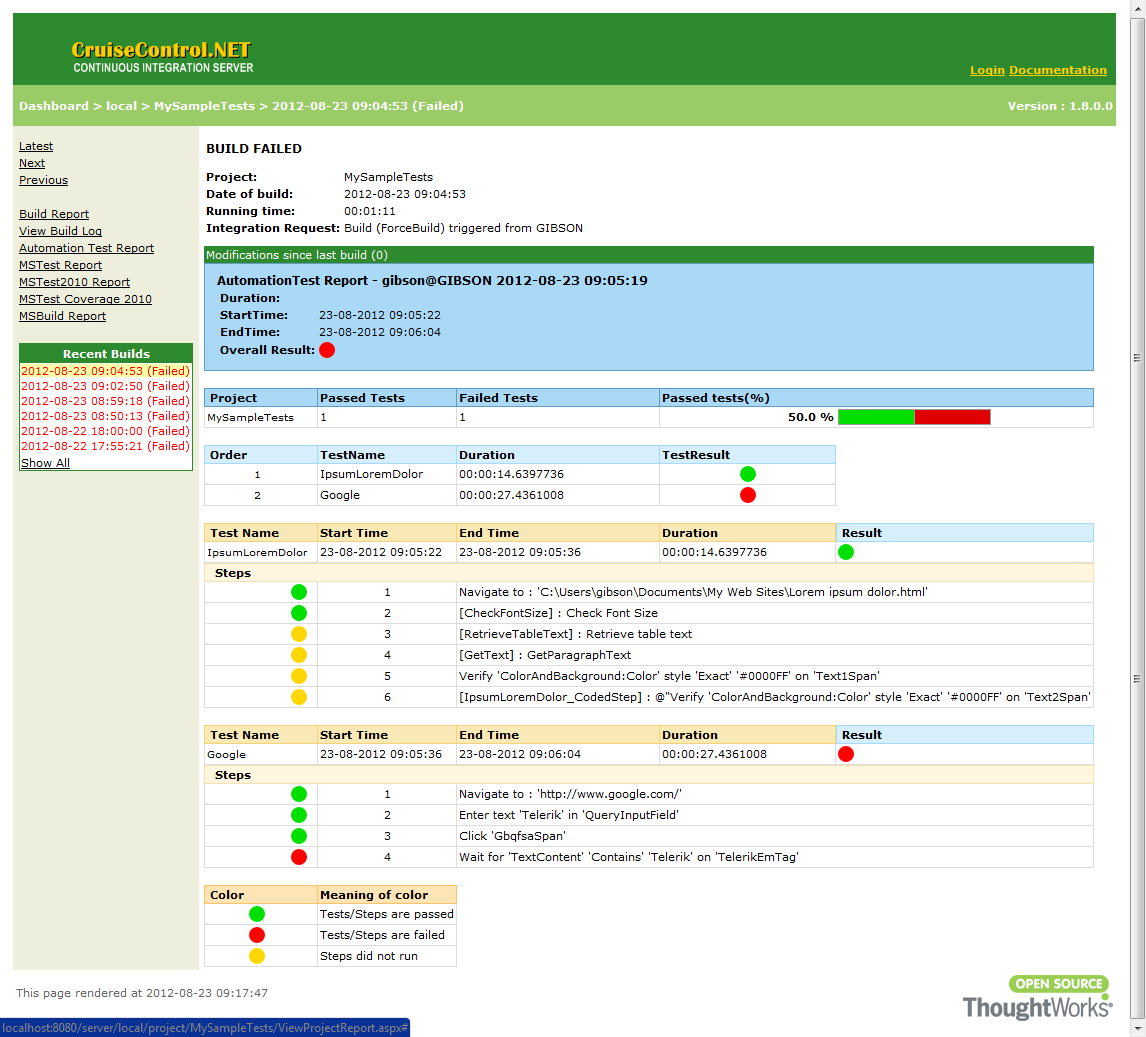Go to Dashboard in breadcrumb
The height and width of the screenshot is (1037, 1146).
point(53,106)
